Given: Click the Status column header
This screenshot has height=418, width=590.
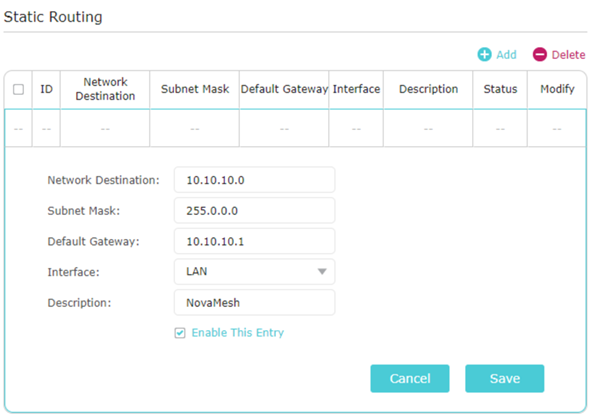Looking at the screenshot, I should tap(500, 89).
